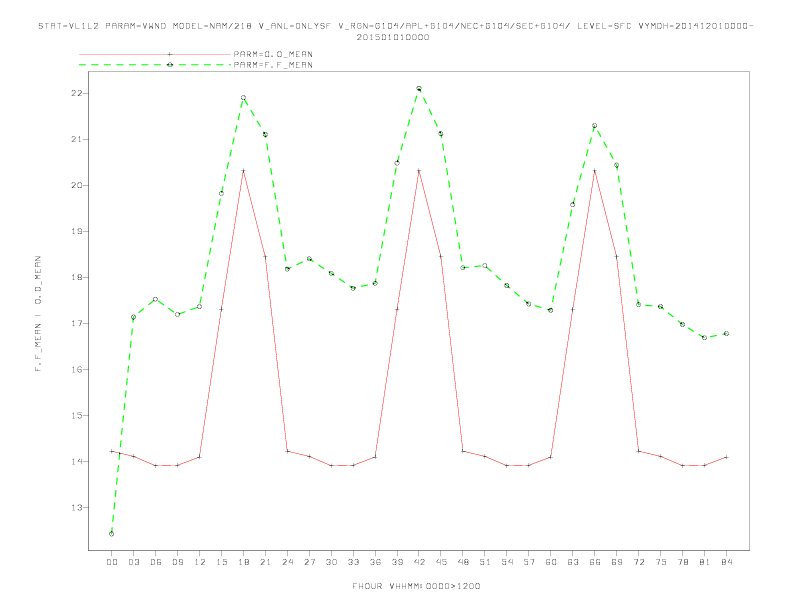Click x-axis tick label 27
The height and width of the screenshot is (612, 792).
(x=309, y=562)
